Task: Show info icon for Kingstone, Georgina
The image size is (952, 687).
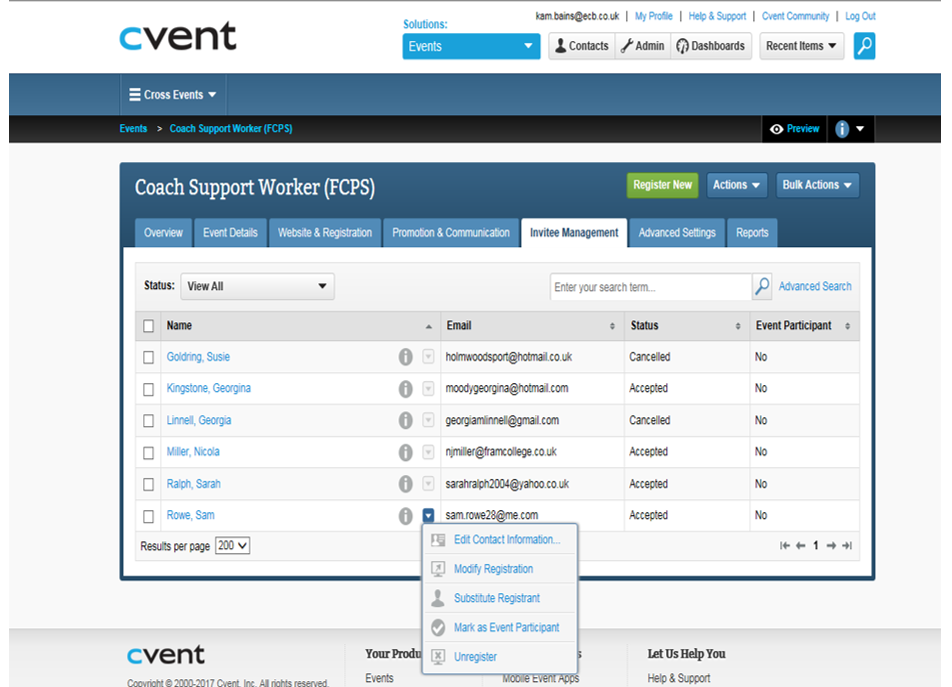Action: click(x=406, y=388)
